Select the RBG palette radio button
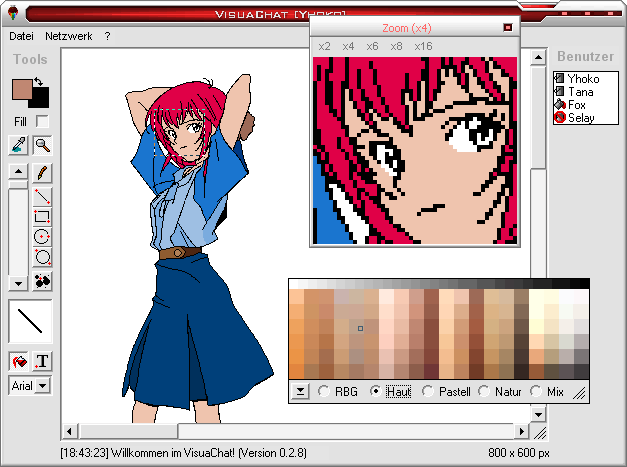The width and height of the screenshot is (627, 467). [x=324, y=392]
